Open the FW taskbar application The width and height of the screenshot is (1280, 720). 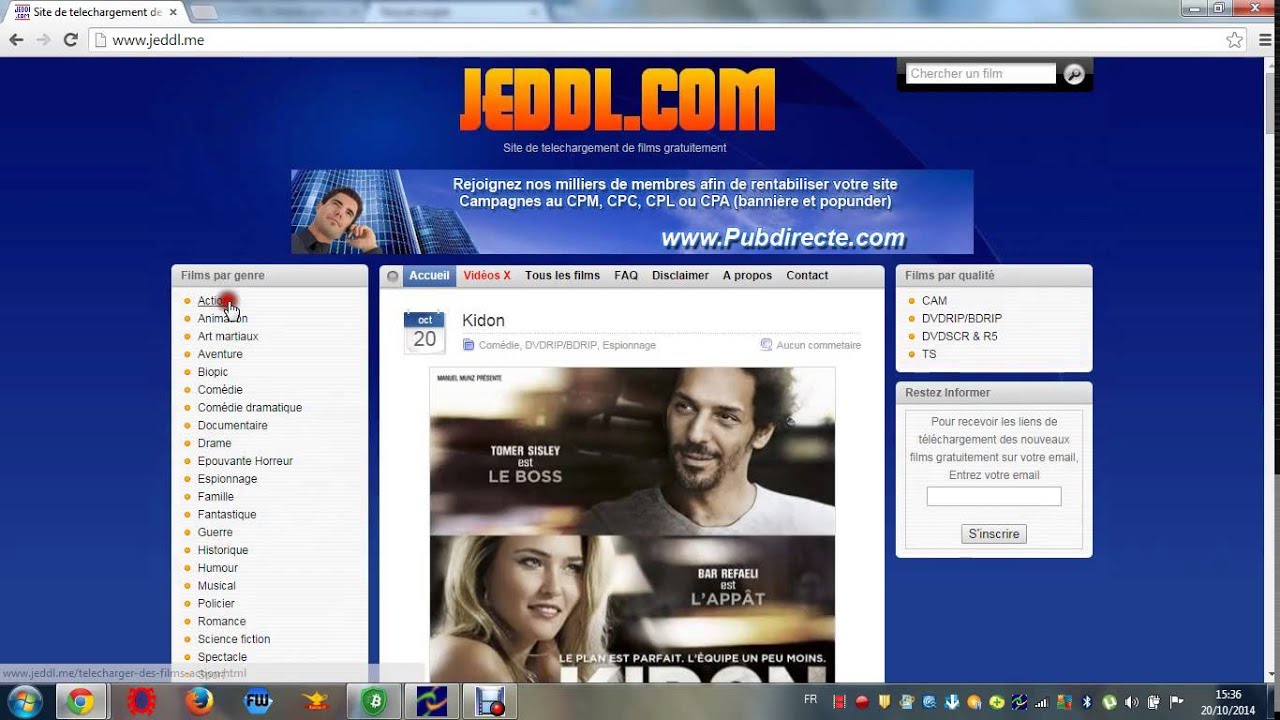tap(258, 702)
